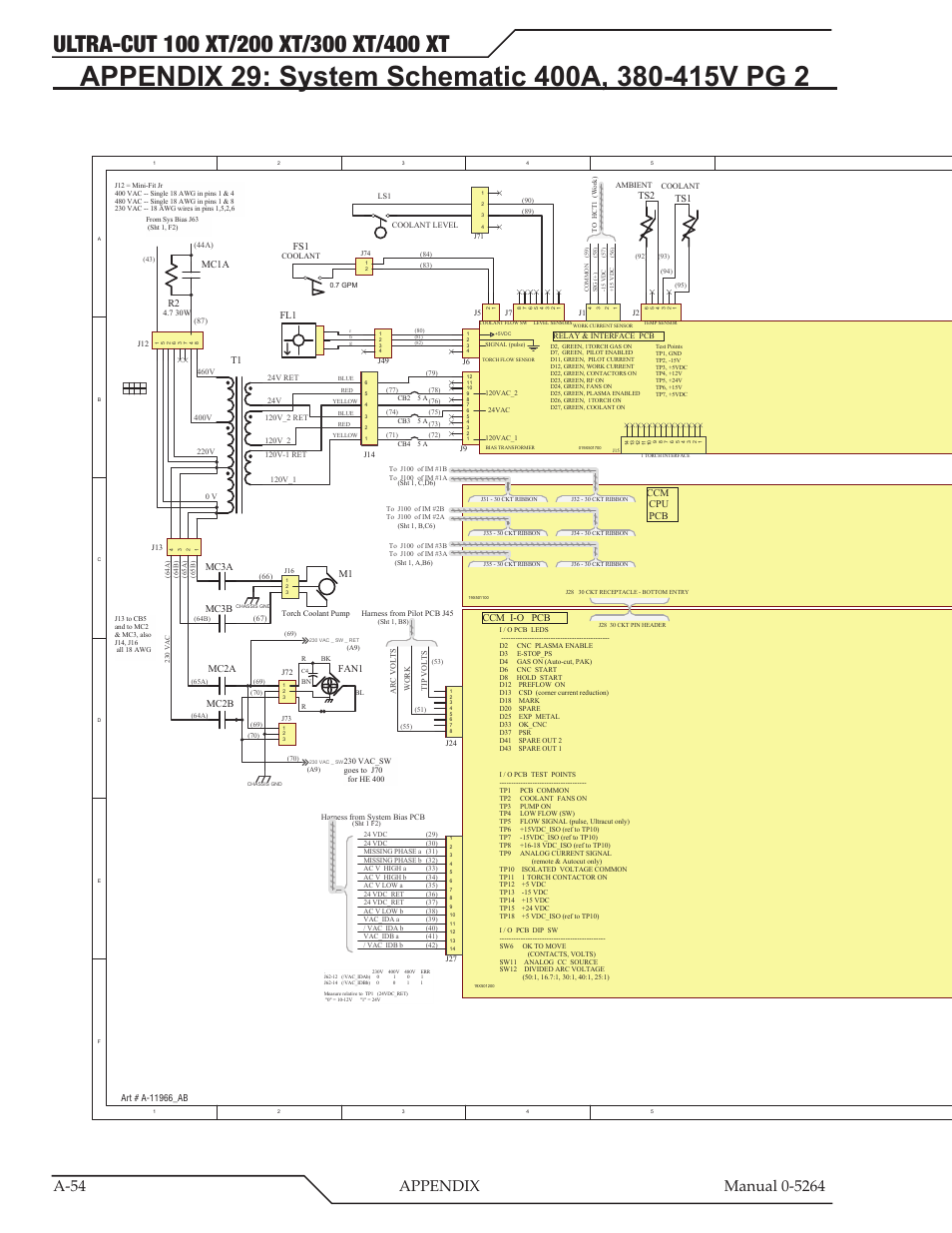952x1233 pixels.
Task: Click the J49 connector block
Action: (x=382, y=343)
